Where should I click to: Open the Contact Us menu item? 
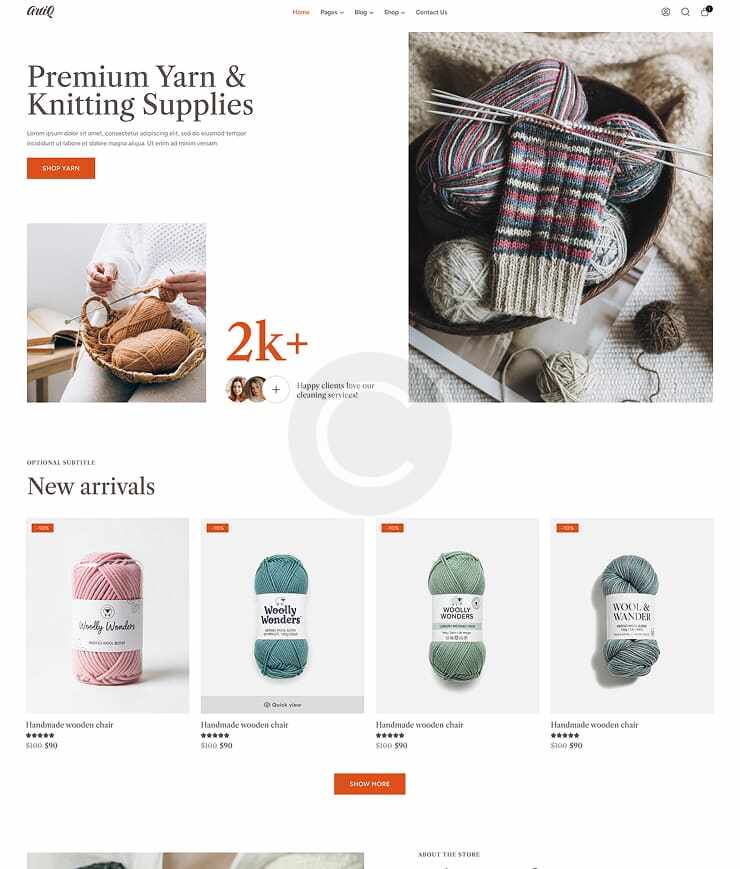(431, 12)
